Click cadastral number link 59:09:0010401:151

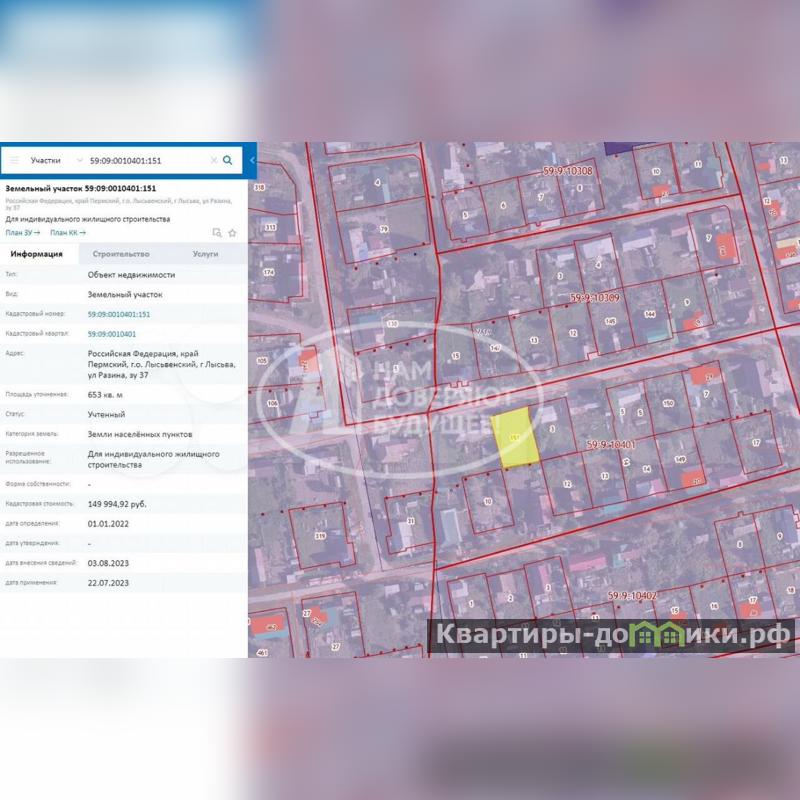[x=119, y=314]
